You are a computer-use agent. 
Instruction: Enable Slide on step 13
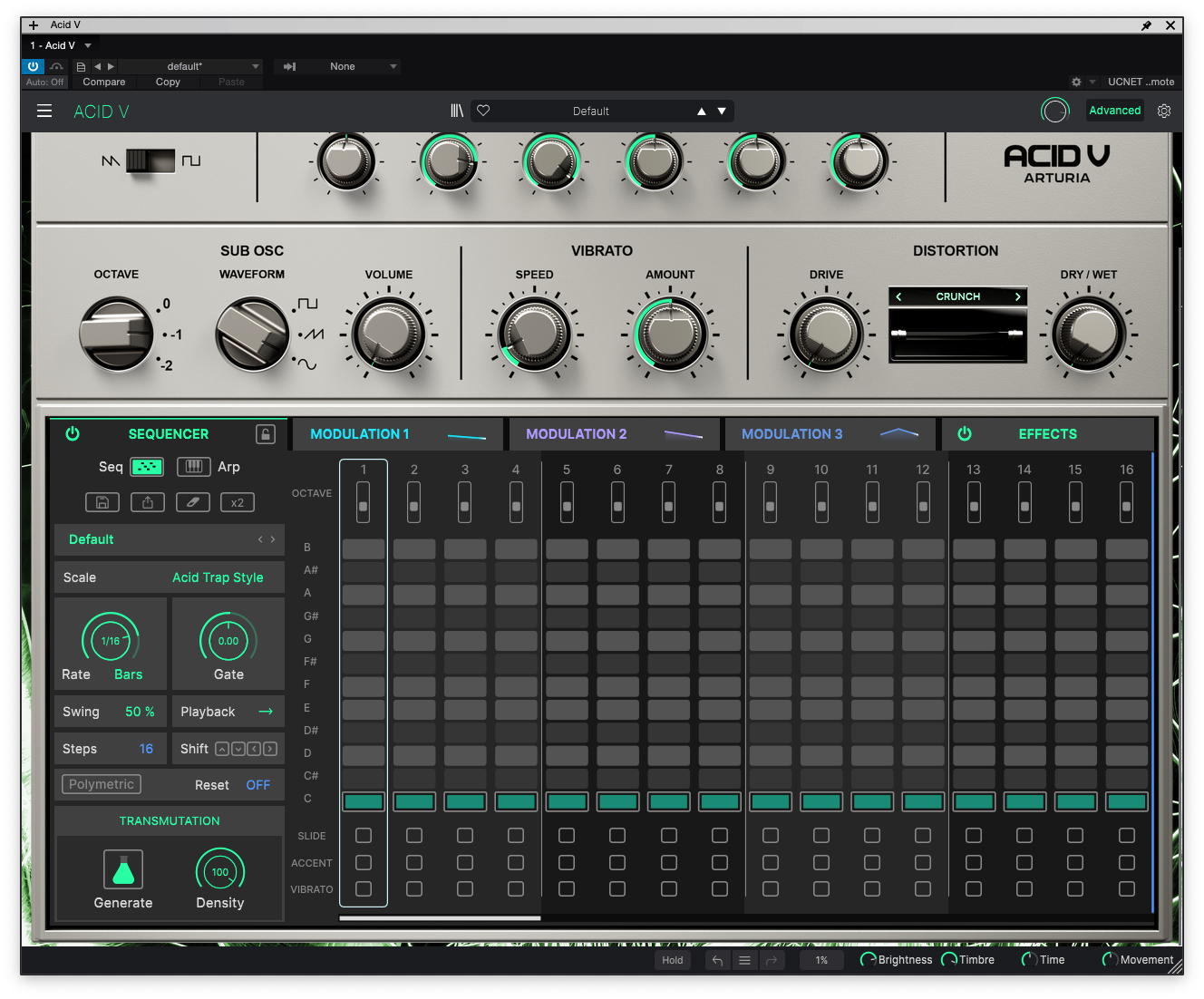coord(974,835)
